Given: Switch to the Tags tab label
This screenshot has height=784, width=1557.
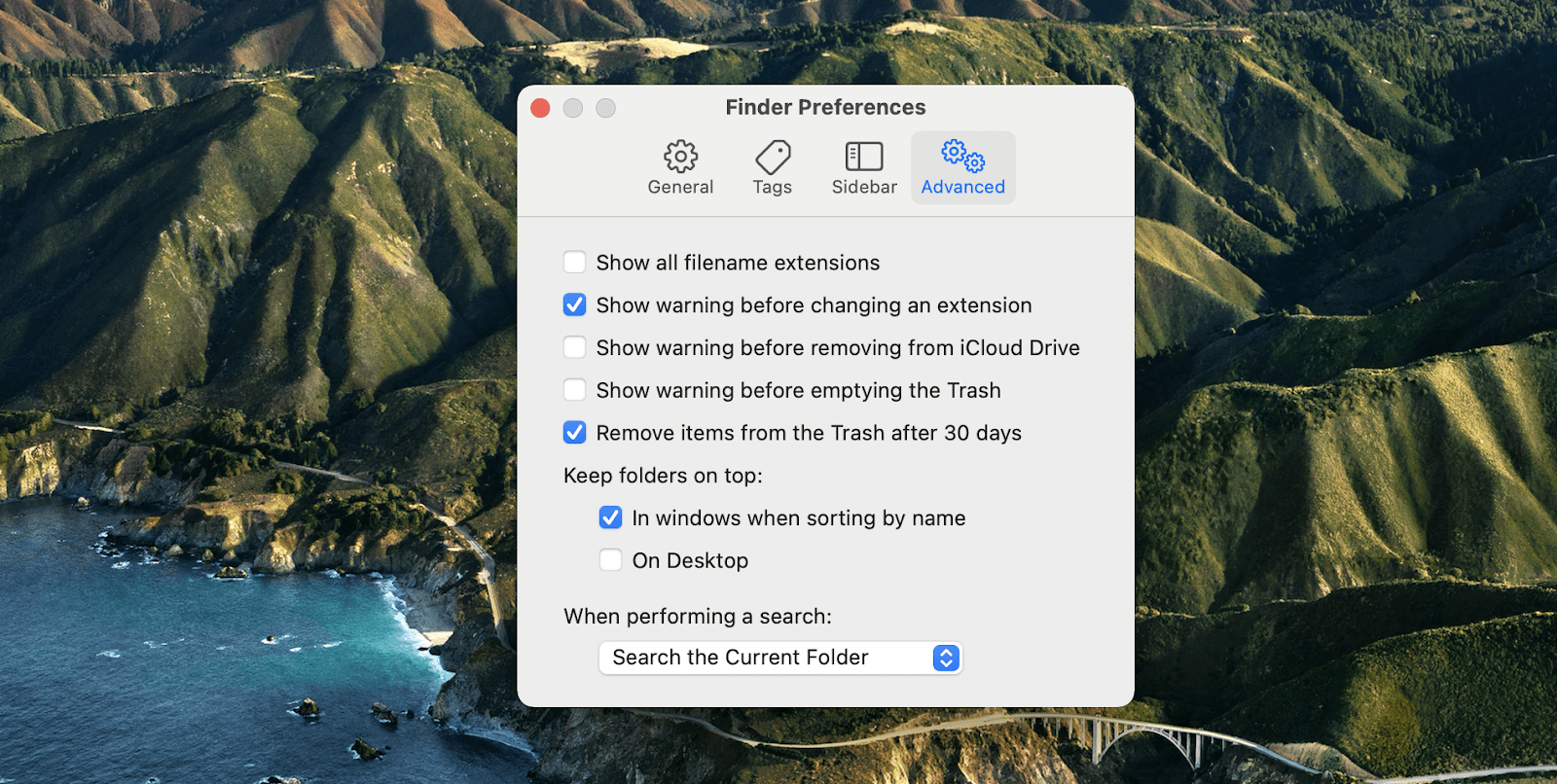Looking at the screenshot, I should pyautogui.click(x=773, y=187).
